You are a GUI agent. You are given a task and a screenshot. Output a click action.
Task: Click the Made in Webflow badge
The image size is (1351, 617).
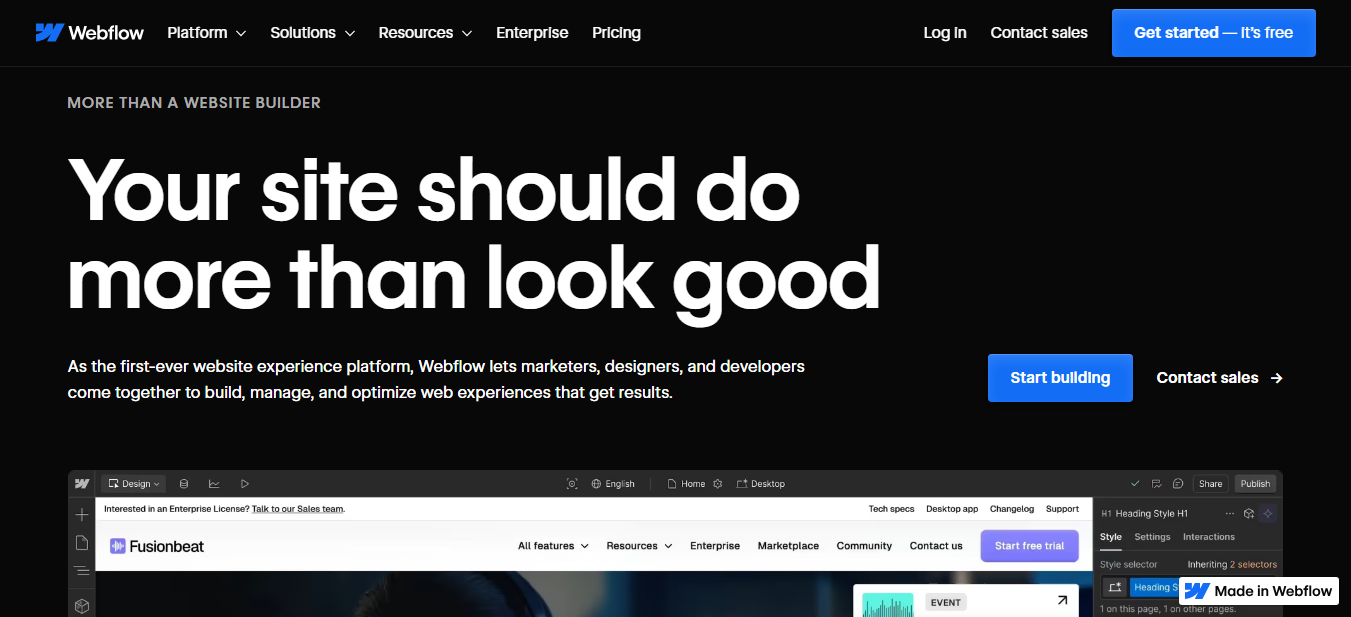(x=1259, y=591)
